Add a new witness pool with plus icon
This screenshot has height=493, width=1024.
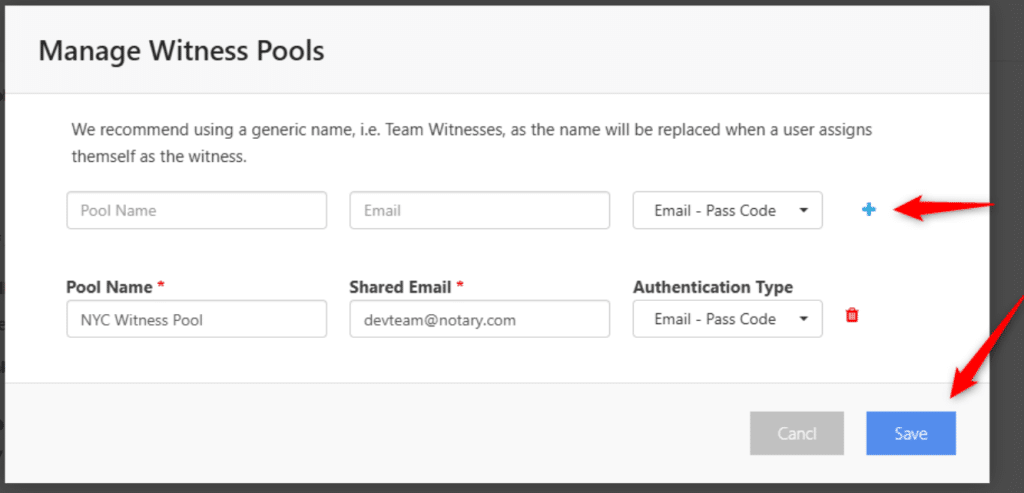click(869, 210)
